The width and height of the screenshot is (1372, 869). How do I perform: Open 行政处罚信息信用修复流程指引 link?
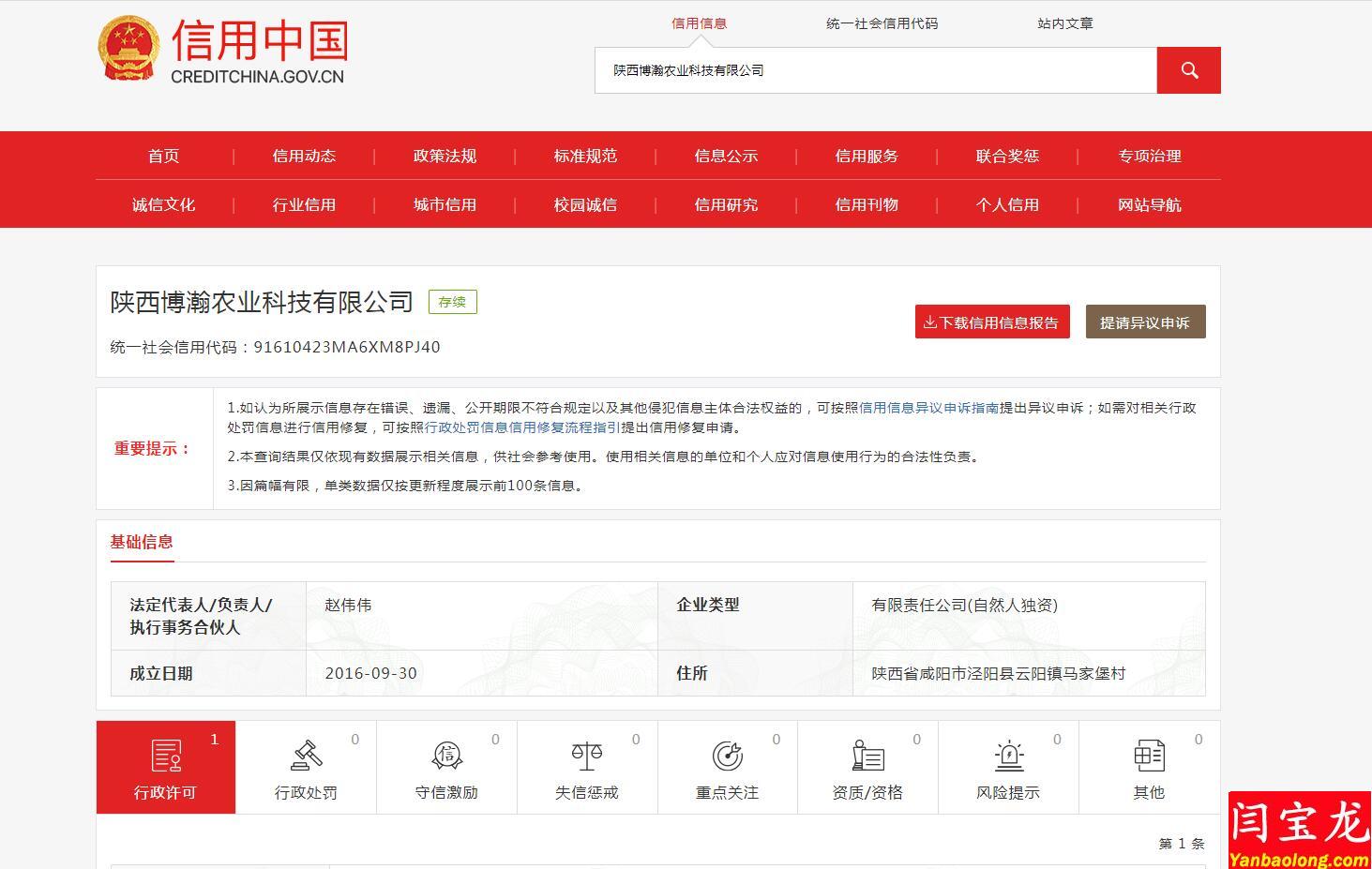click(x=522, y=427)
